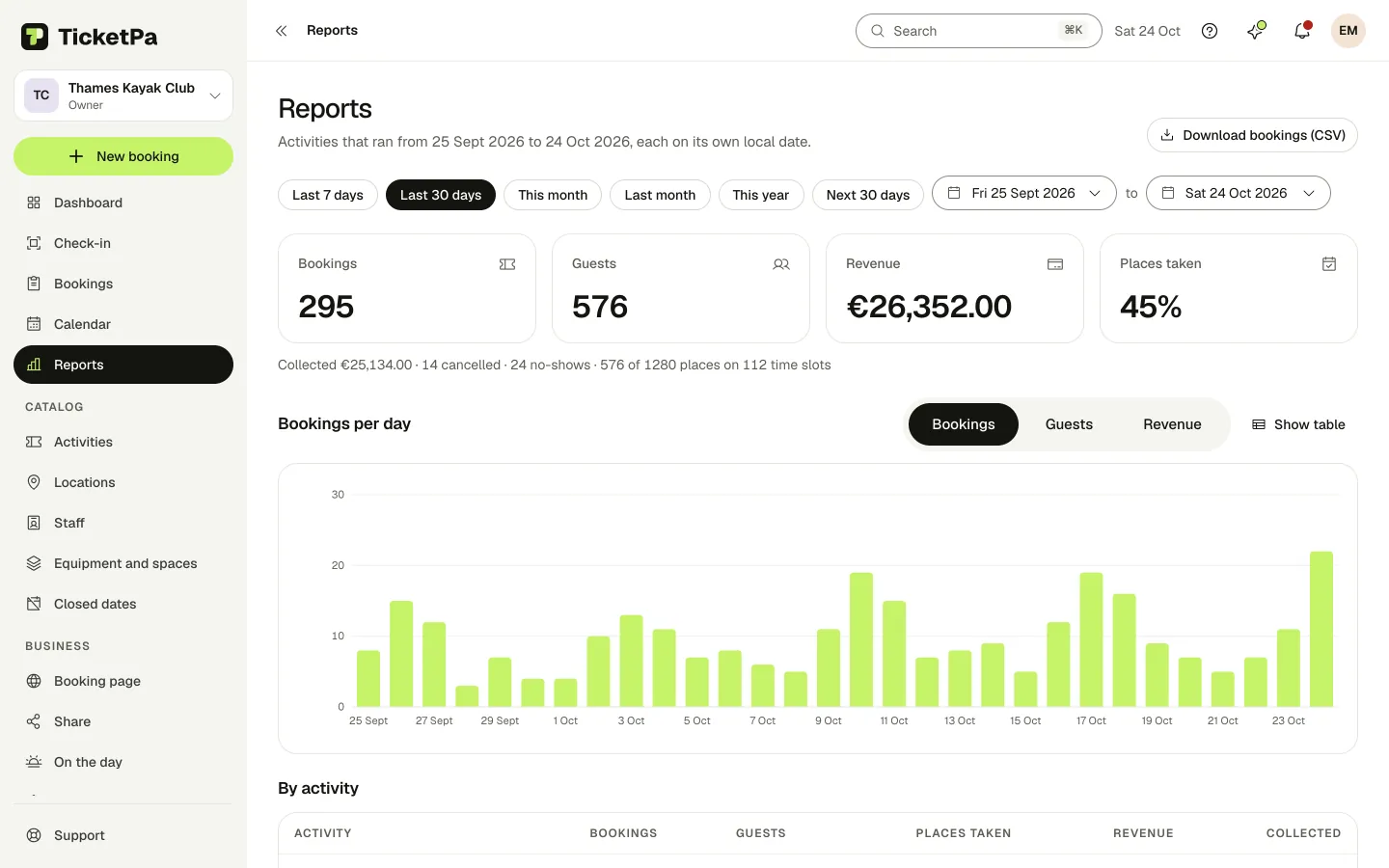Select the Last 30 days range
This screenshot has height=868, width=1389.
pos(441,195)
